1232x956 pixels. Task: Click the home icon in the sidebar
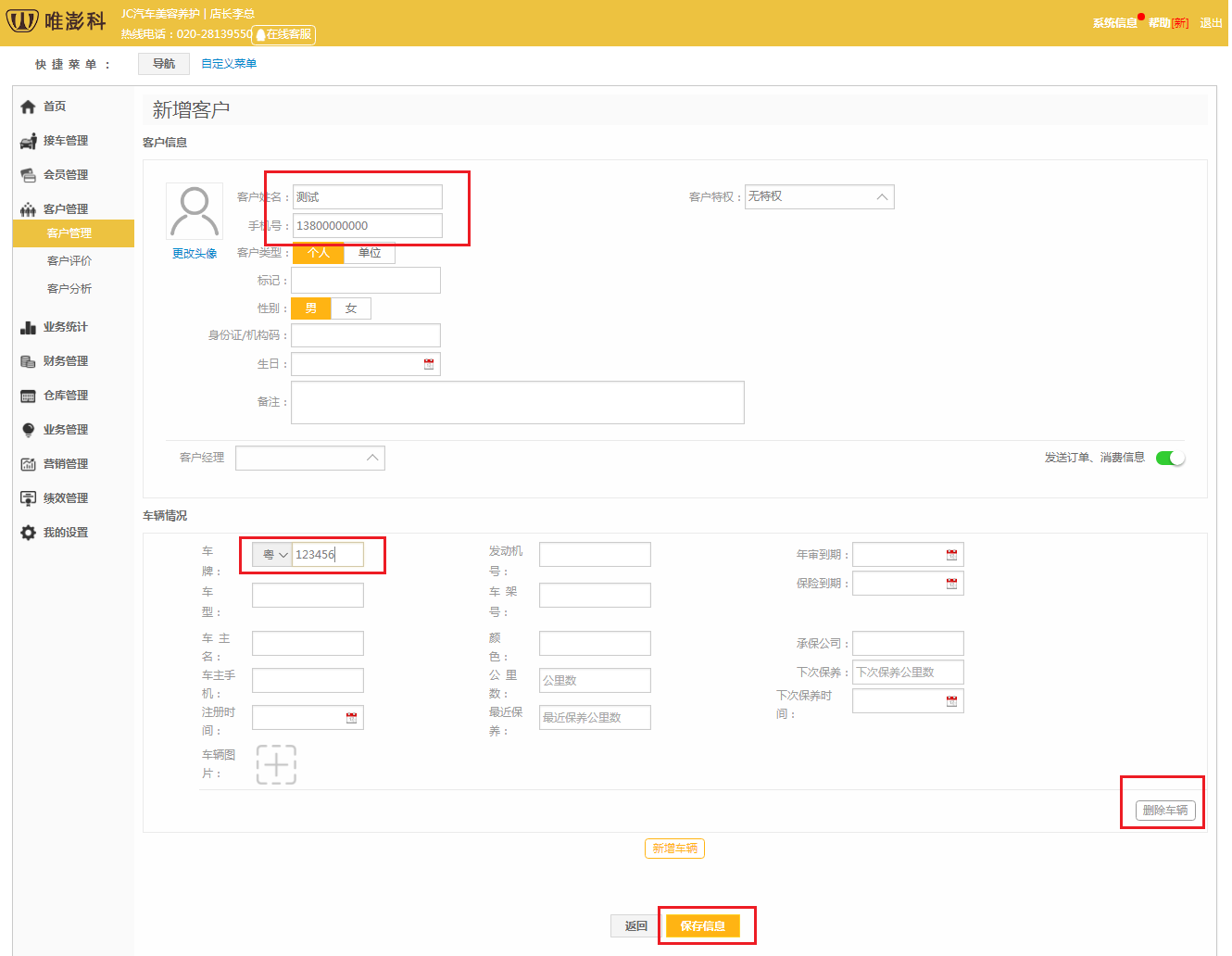click(x=28, y=107)
